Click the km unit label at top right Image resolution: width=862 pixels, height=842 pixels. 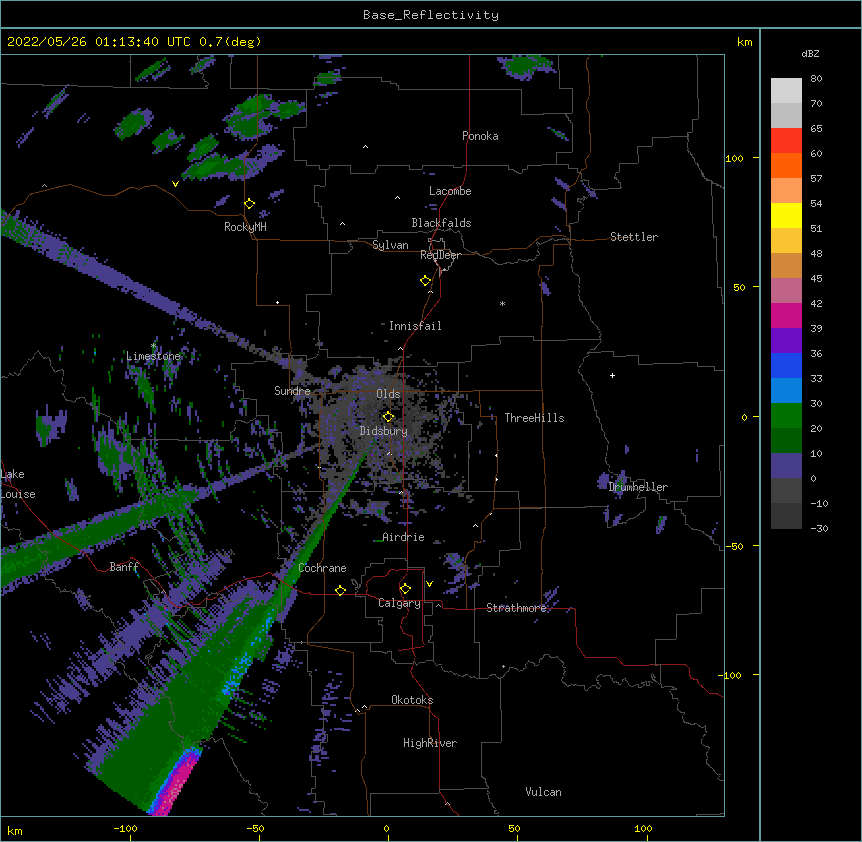tap(744, 42)
